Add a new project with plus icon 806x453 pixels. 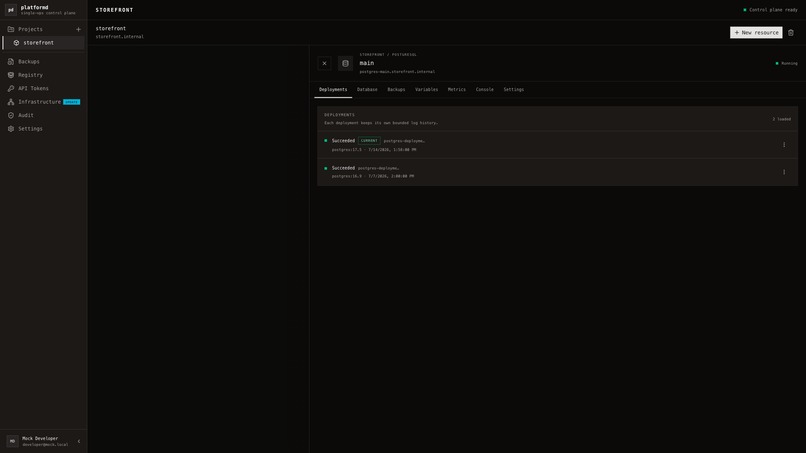click(x=78, y=29)
